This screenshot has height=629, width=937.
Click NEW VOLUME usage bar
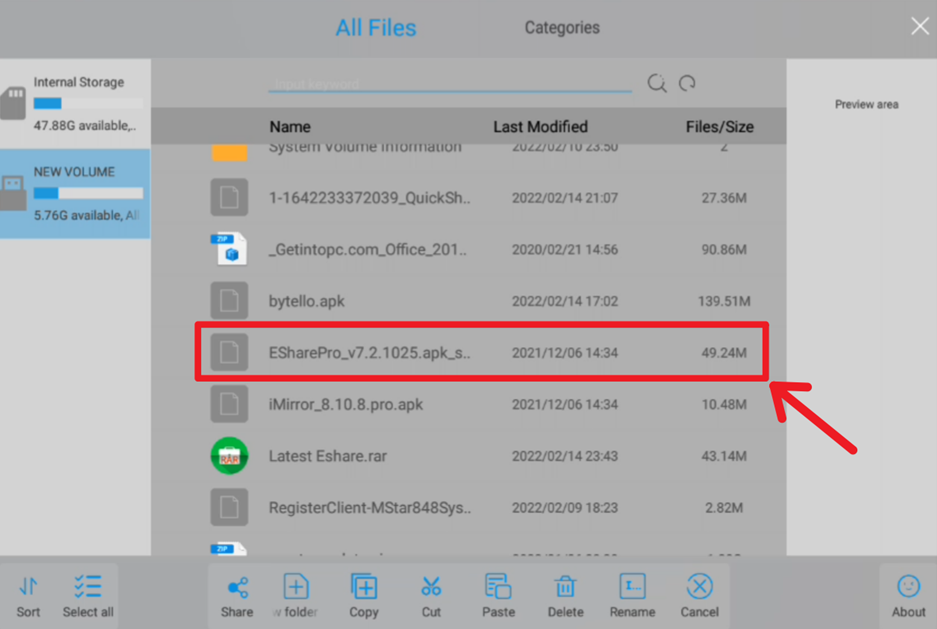(88, 193)
